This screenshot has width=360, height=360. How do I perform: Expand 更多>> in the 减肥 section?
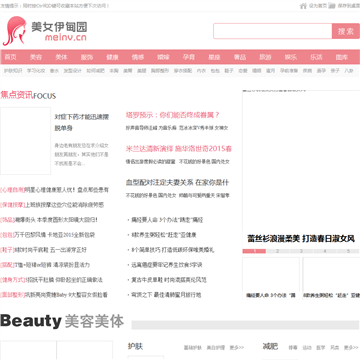(x=351, y=348)
